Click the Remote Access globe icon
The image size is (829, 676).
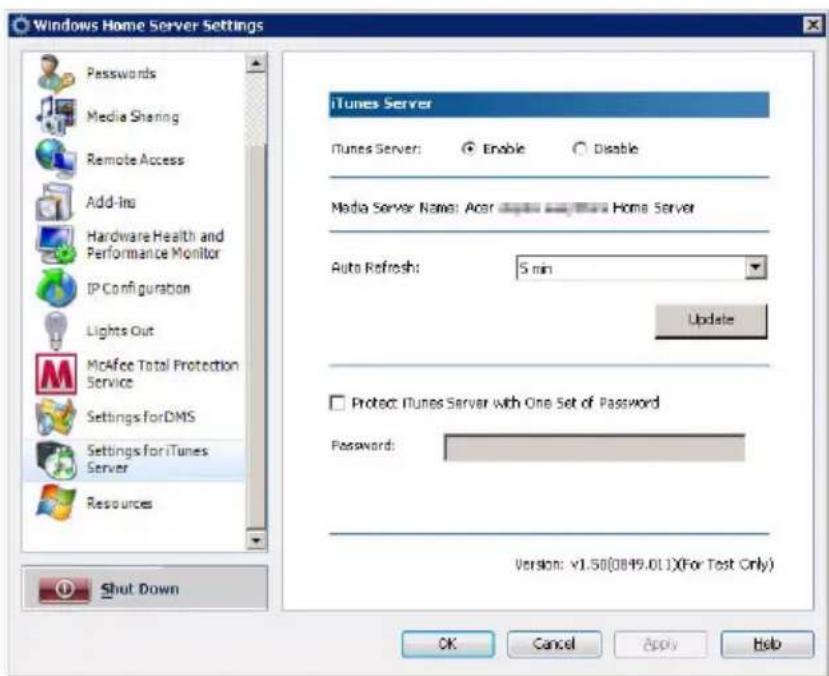tap(56, 159)
